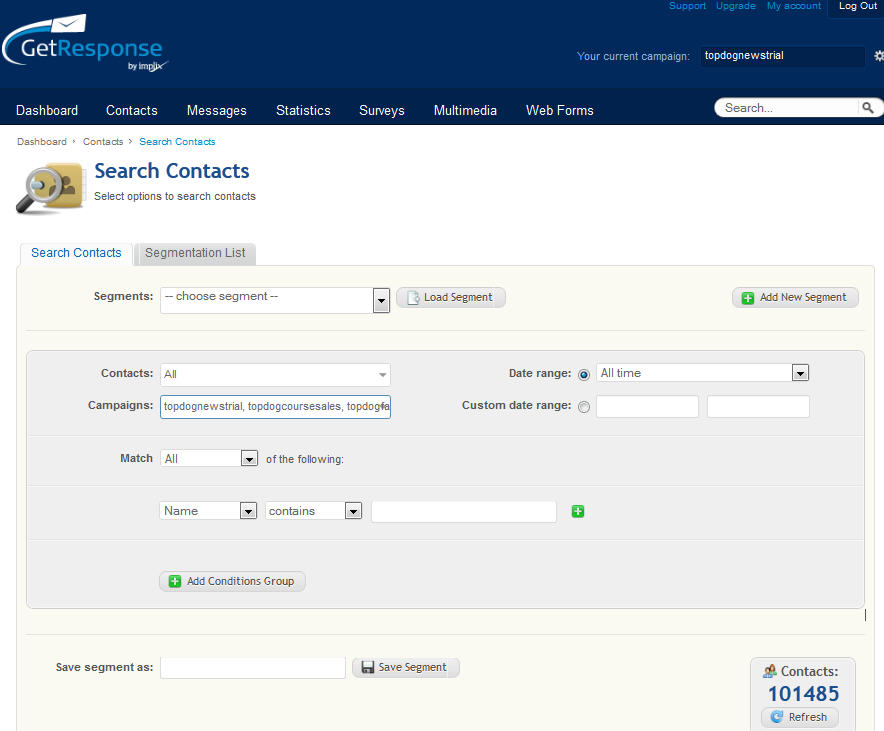Click the Refresh contacts count button
Image resolution: width=884 pixels, height=731 pixels.
(800, 717)
